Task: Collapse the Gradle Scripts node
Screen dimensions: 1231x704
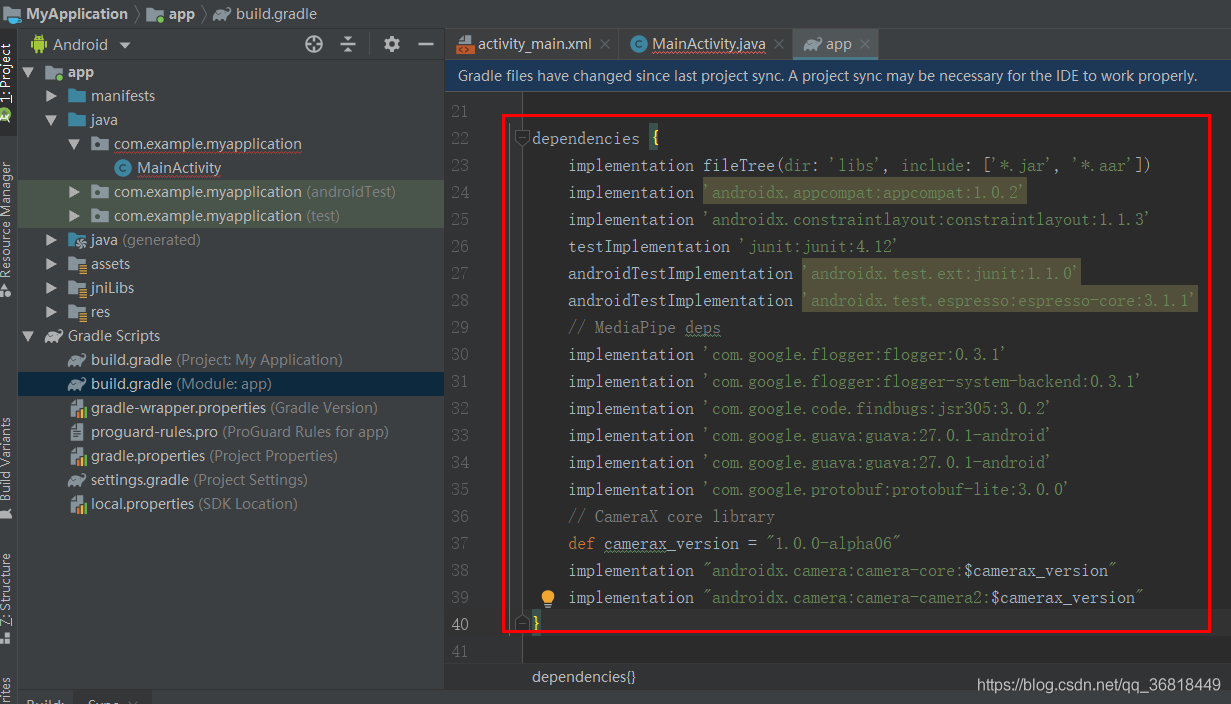Action: pyautogui.click(x=28, y=336)
